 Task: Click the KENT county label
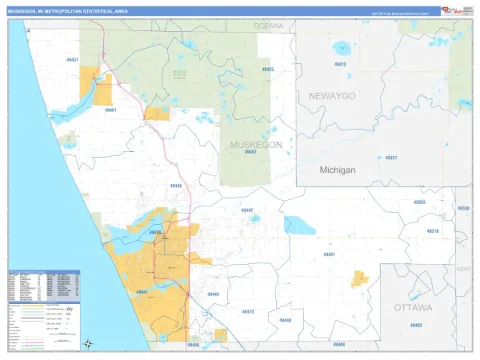[464, 269]
